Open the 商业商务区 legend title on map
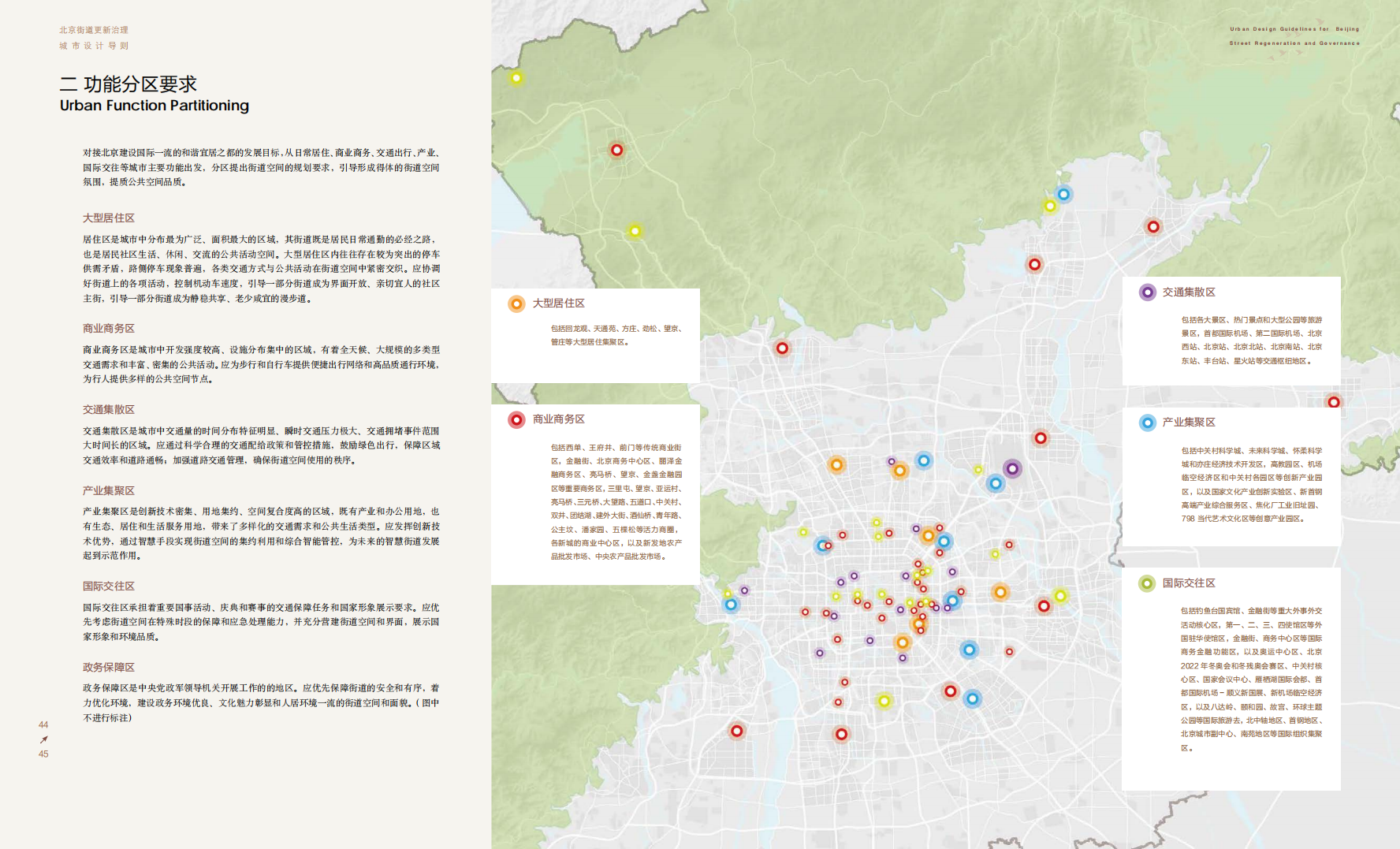The height and width of the screenshot is (849, 1400). click(559, 419)
